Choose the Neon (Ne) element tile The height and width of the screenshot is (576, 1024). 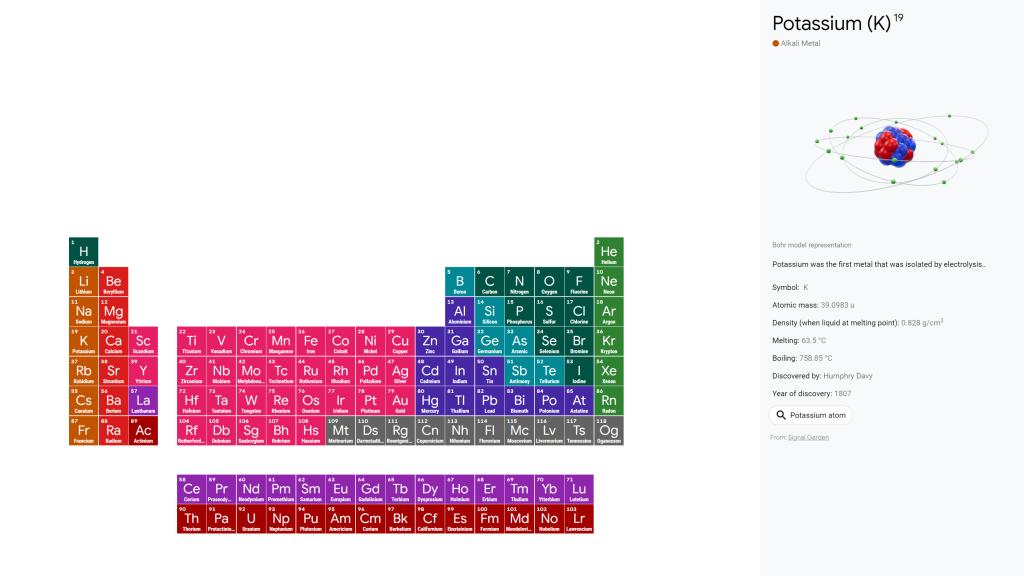[x=609, y=282]
